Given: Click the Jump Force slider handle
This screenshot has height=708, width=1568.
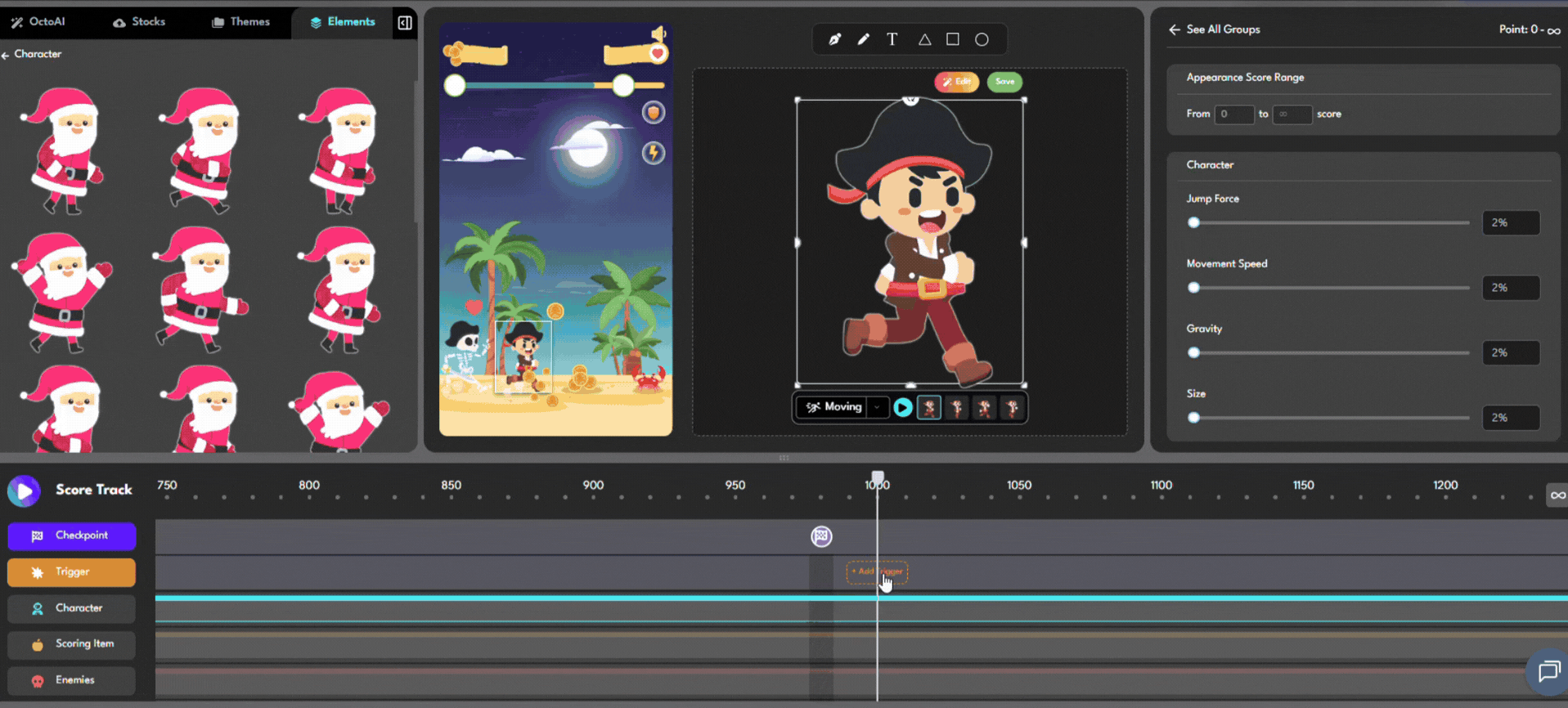Looking at the screenshot, I should pyautogui.click(x=1194, y=222).
